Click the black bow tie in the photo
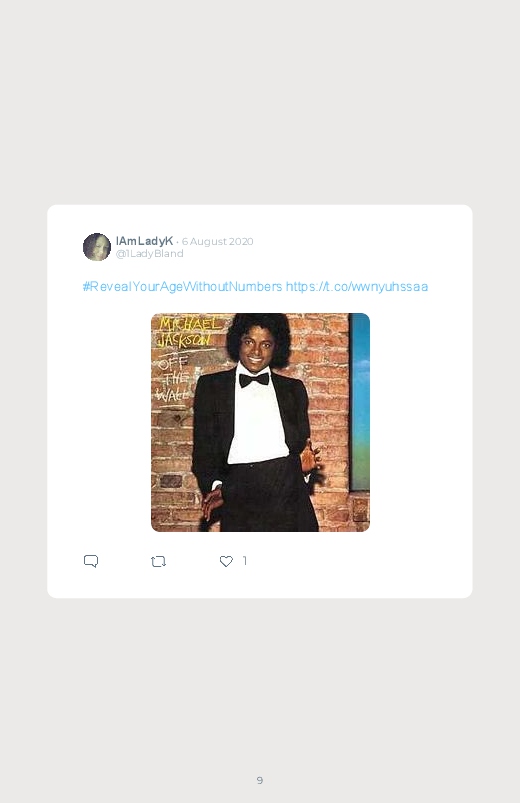The height and width of the screenshot is (803, 520). pyautogui.click(x=254, y=379)
